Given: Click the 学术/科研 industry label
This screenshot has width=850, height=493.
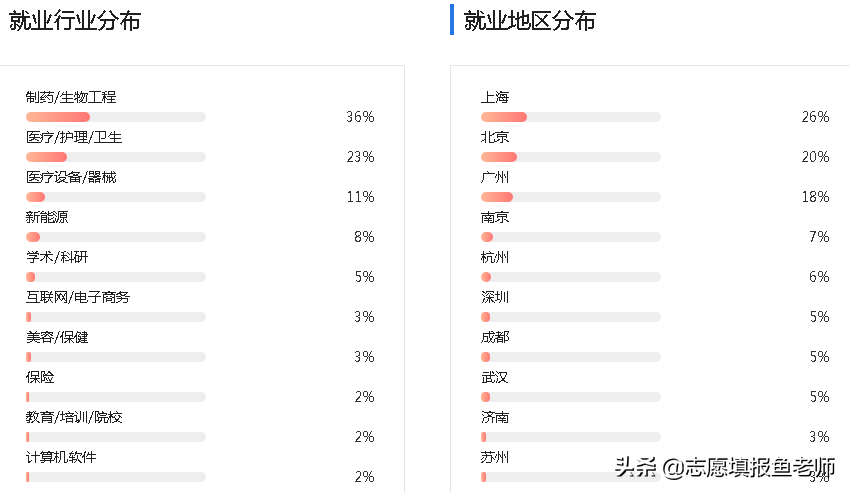Looking at the screenshot, I should [x=57, y=257].
